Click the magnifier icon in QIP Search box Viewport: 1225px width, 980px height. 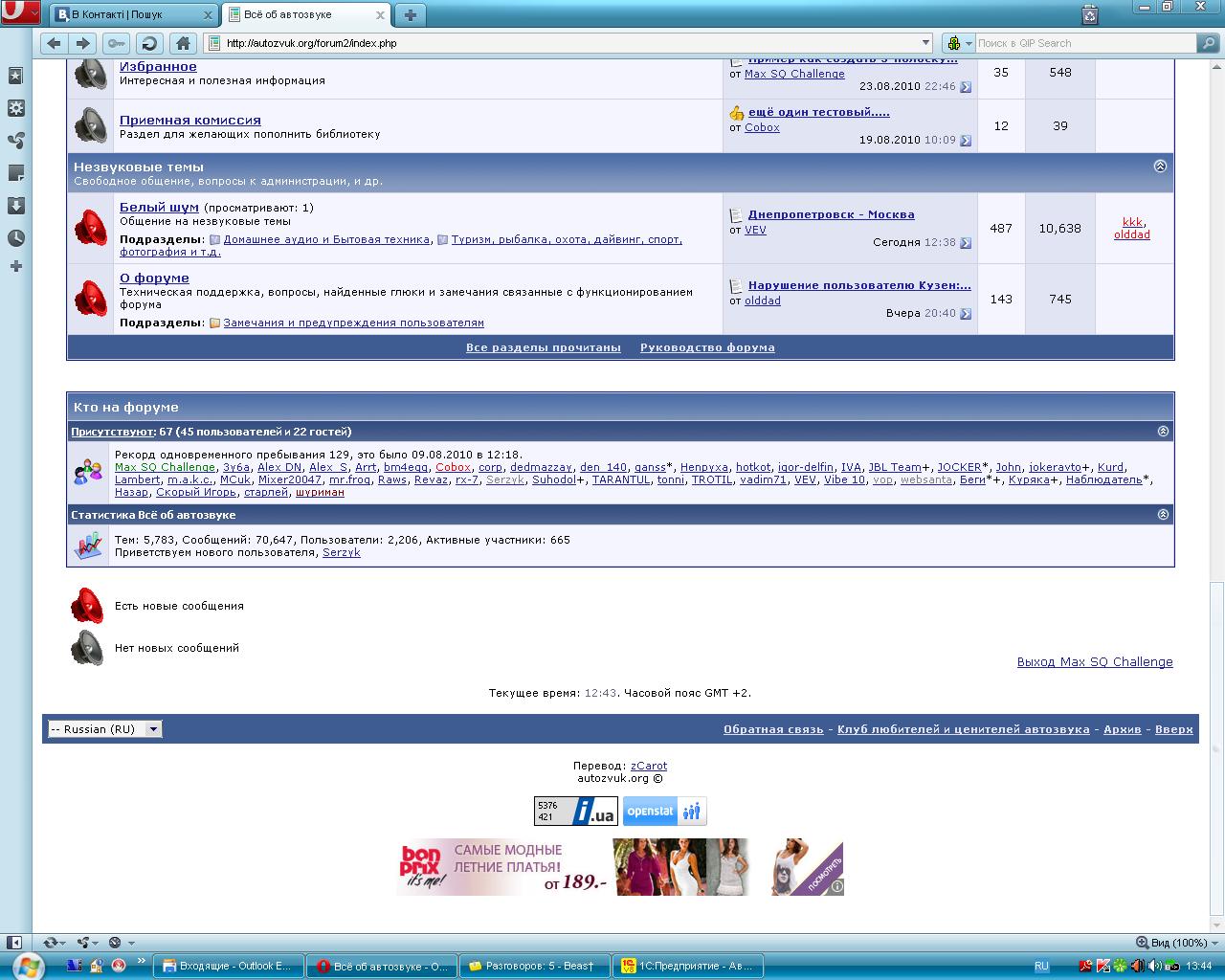[x=1208, y=43]
